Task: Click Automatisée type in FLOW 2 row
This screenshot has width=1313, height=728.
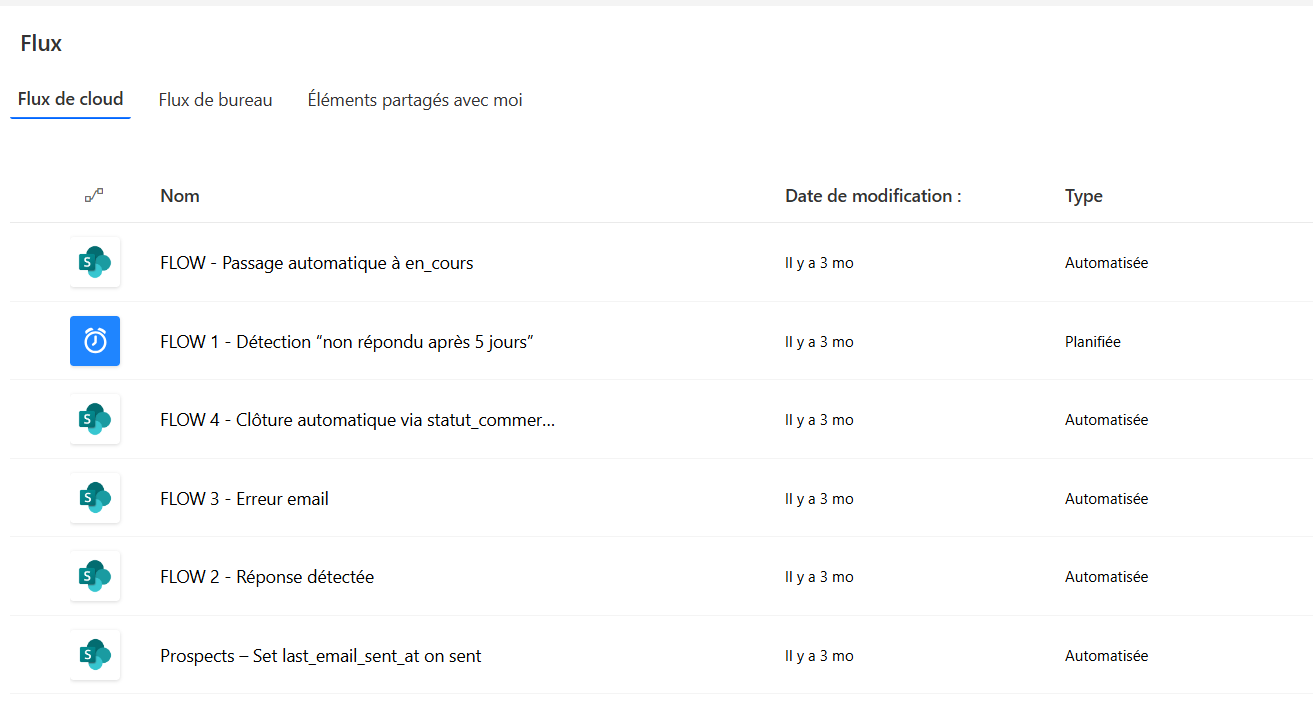Action: click(1106, 577)
